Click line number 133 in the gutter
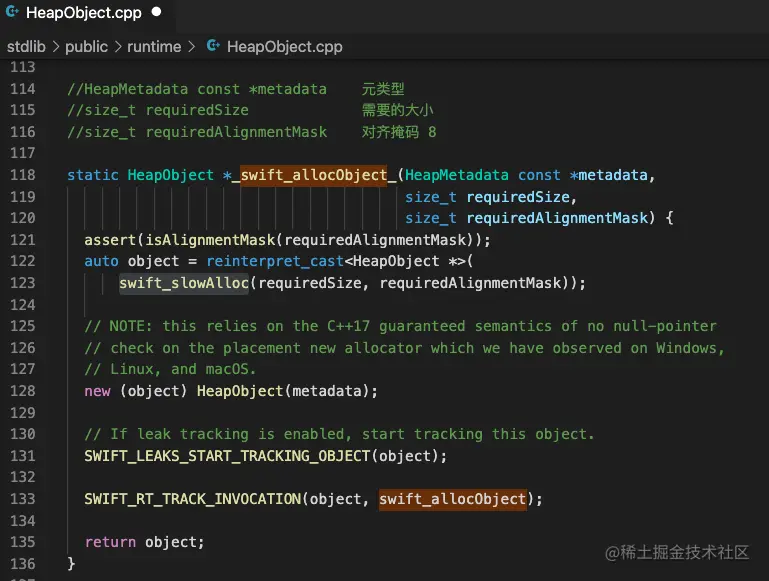Screen dimensions: 769x581 (23, 499)
